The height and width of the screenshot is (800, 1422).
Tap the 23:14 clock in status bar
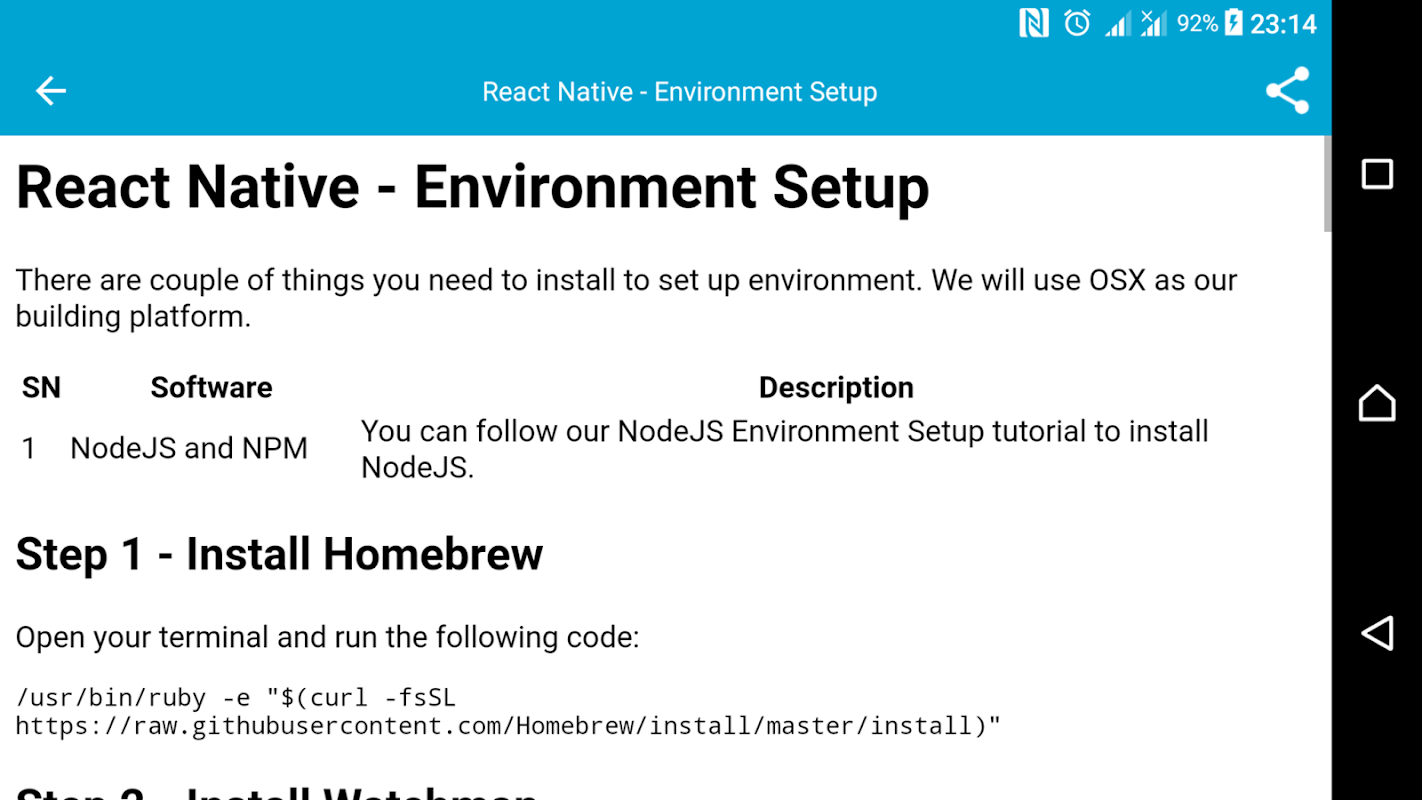pos(1283,23)
